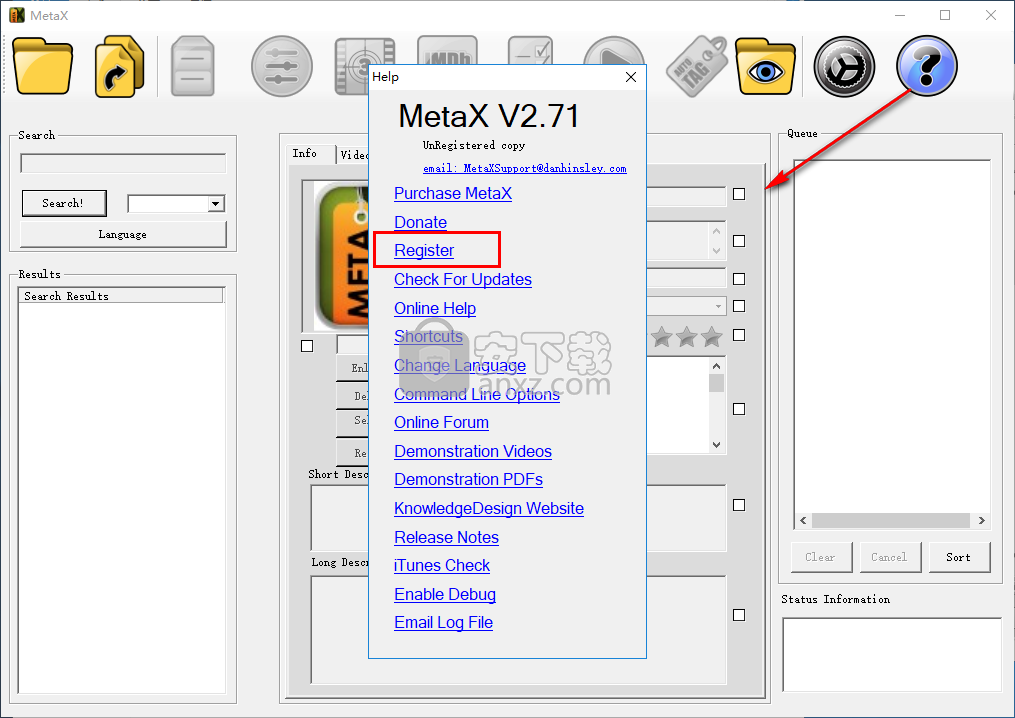
Task: Toggle checkbox beside the scrolling list
Action: pyautogui.click(x=739, y=409)
